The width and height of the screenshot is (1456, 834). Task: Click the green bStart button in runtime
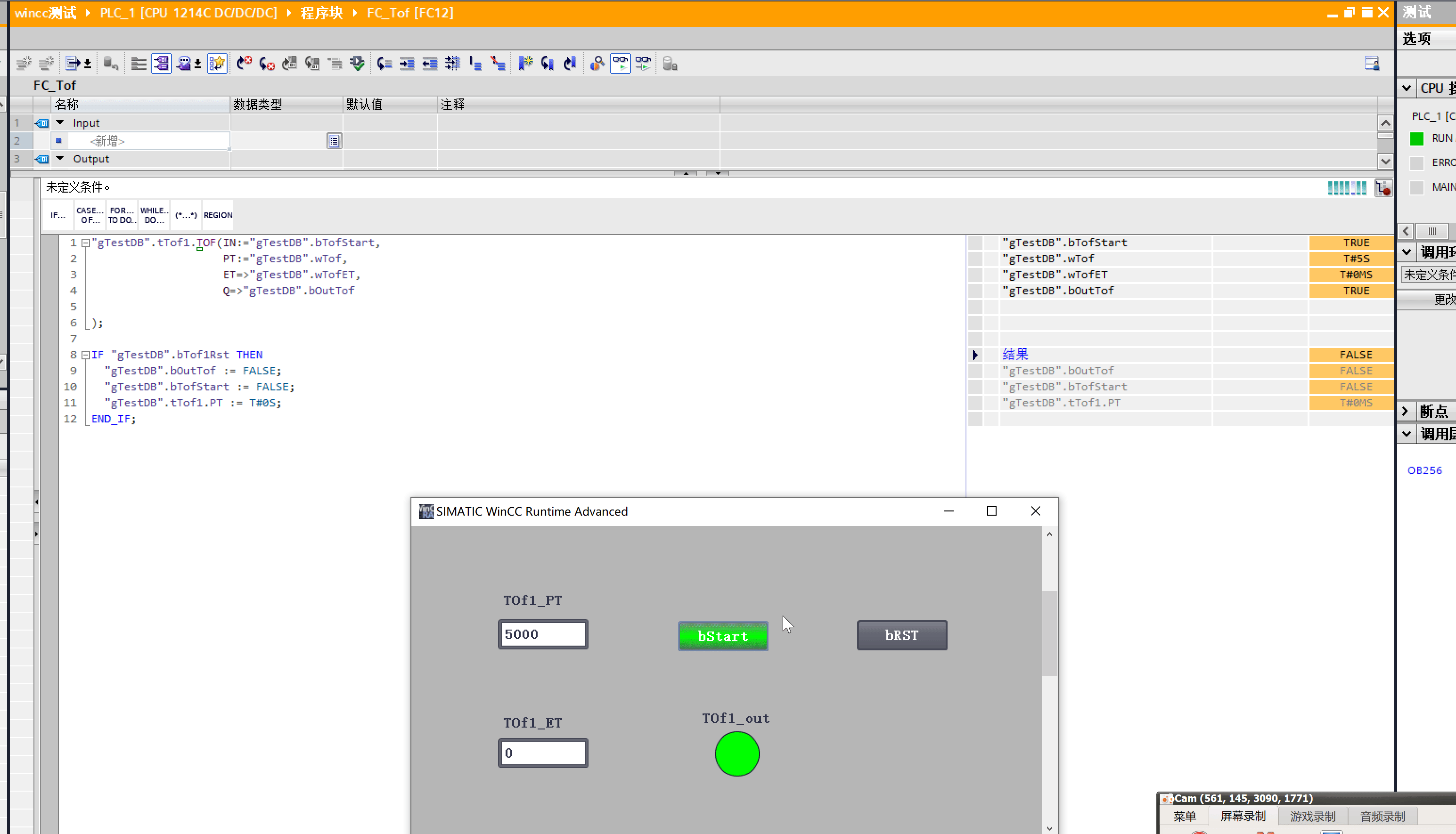coord(722,636)
